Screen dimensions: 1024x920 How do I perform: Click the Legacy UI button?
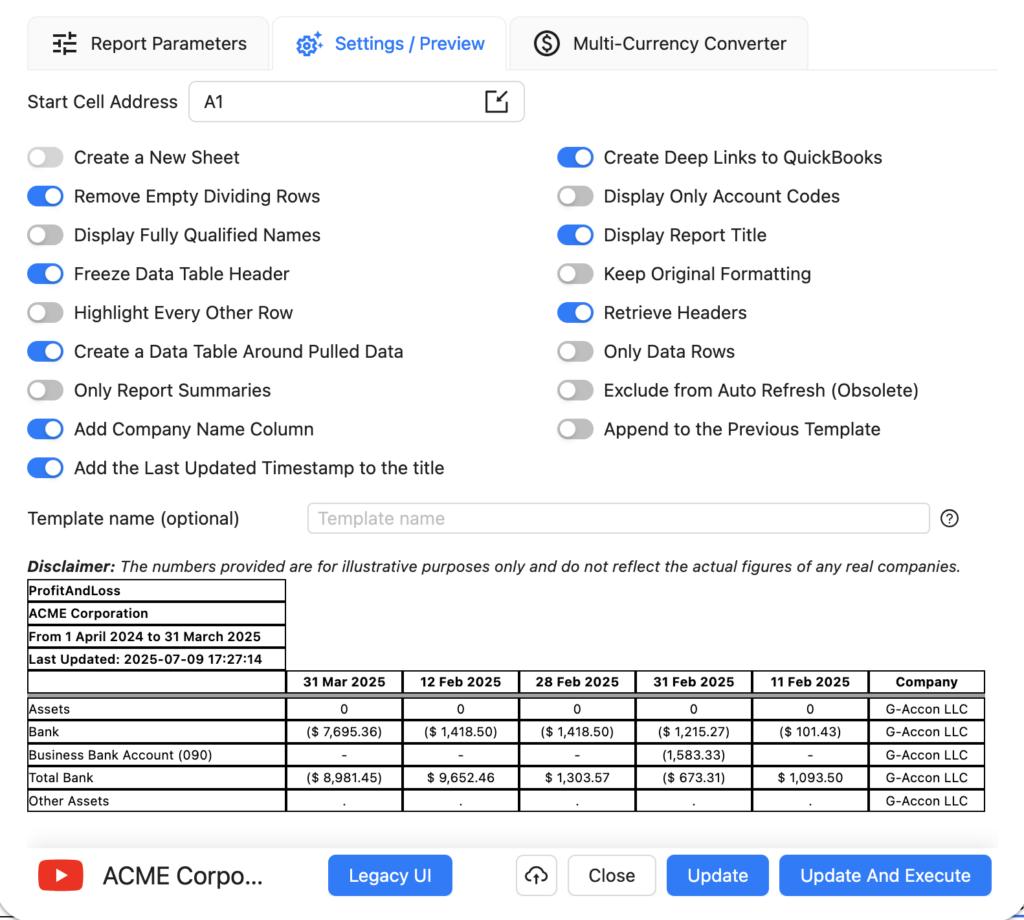point(390,876)
